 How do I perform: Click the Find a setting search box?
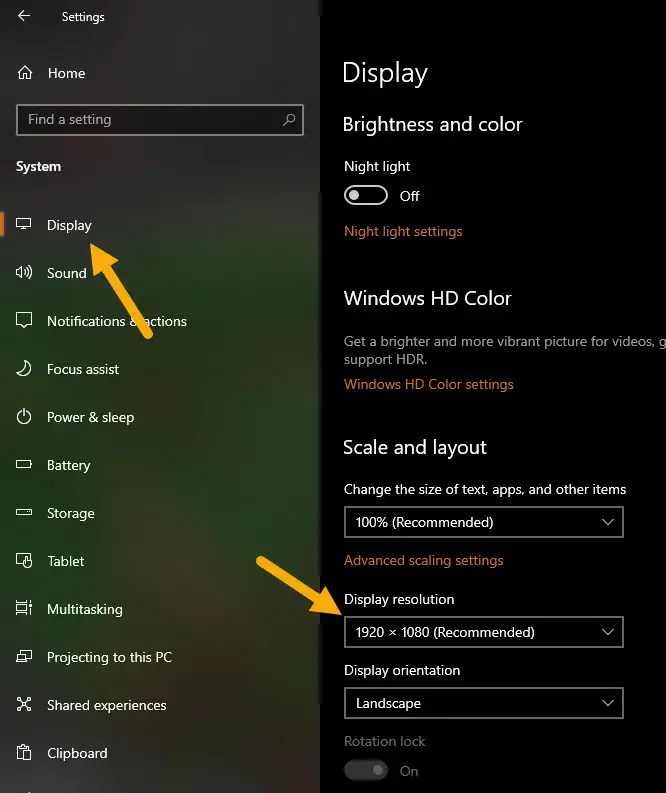click(x=160, y=120)
